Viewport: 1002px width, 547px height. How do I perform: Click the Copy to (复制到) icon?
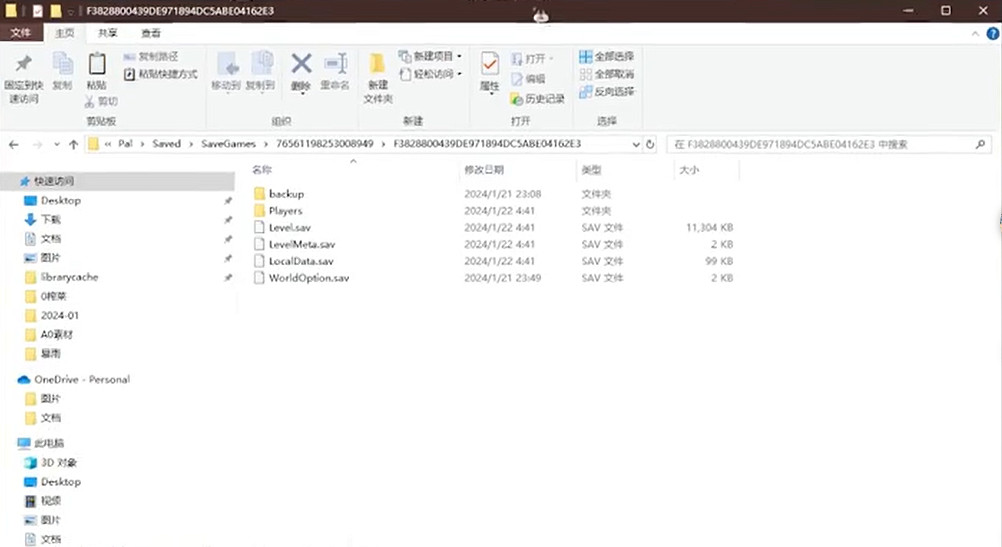pyautogui.click(x=261, y=65)
